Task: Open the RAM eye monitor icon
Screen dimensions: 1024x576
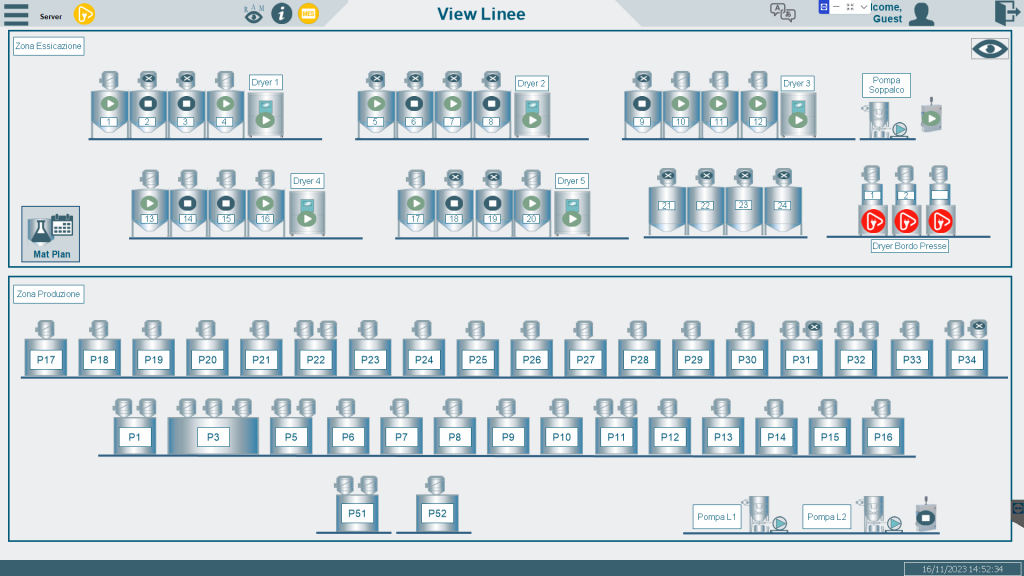Action: pos(254,14)
